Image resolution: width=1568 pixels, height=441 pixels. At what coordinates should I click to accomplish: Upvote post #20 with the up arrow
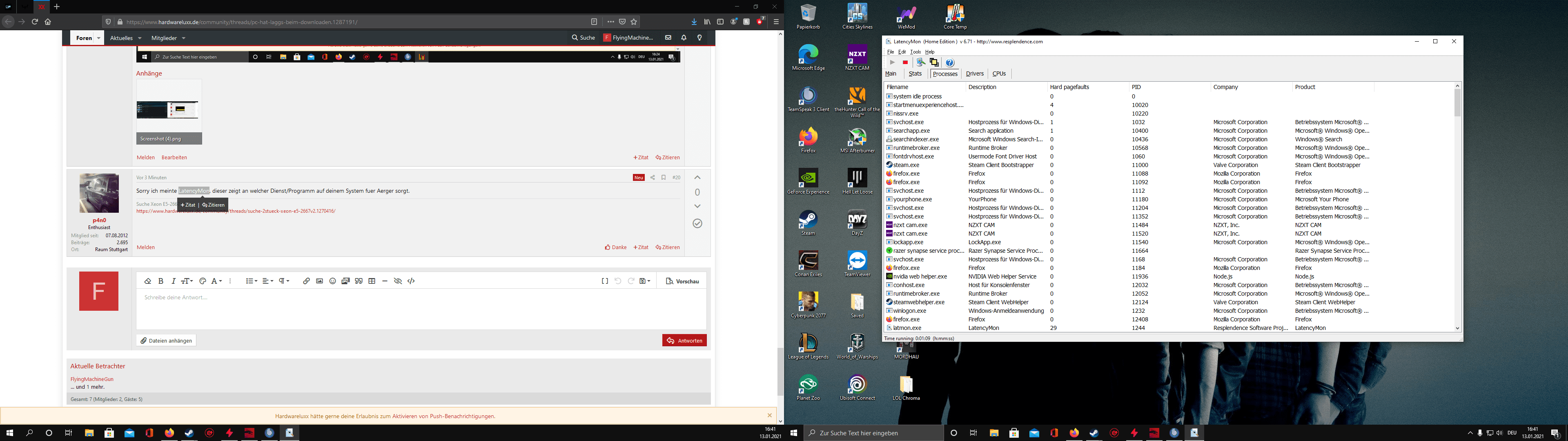coord(697,177)
